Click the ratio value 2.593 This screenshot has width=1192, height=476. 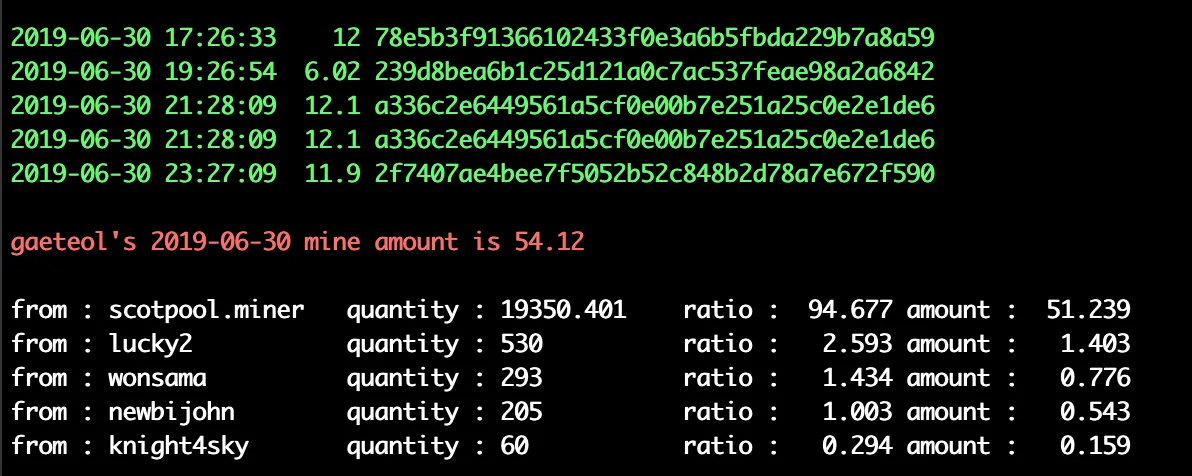[x=858, y=344]
